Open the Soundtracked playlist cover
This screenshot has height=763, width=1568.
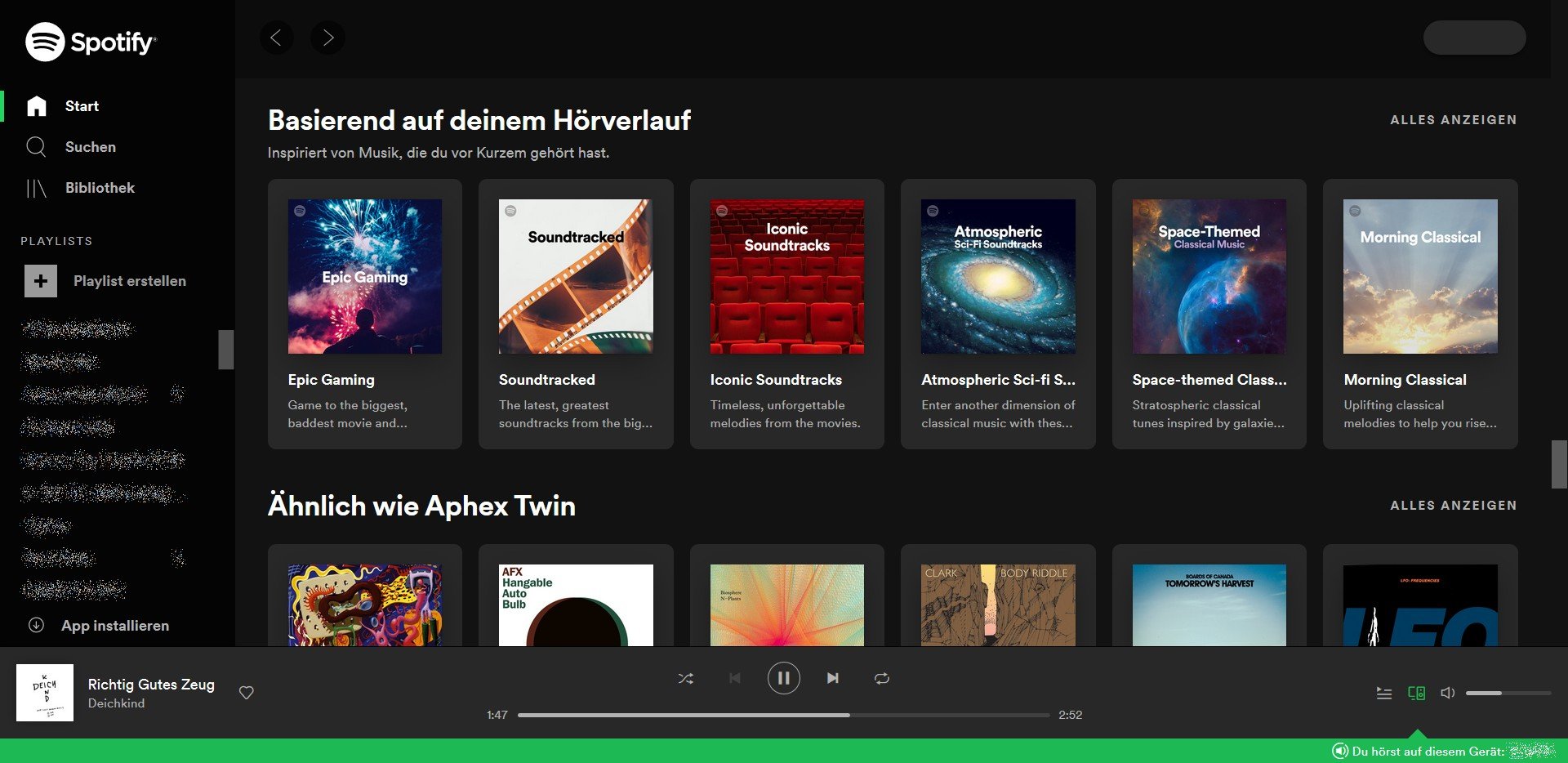[x=576, y=276]
